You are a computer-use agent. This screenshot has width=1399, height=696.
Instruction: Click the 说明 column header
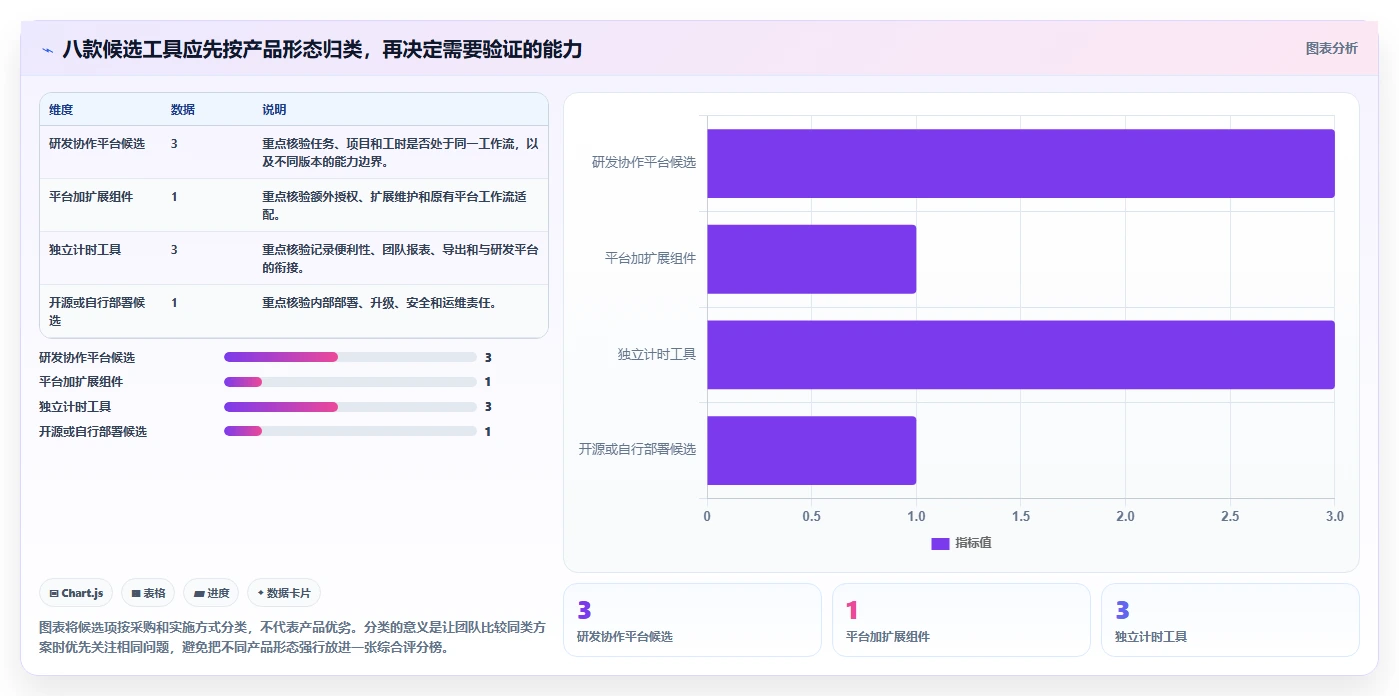pyautogui.click(x=274, y=110)
